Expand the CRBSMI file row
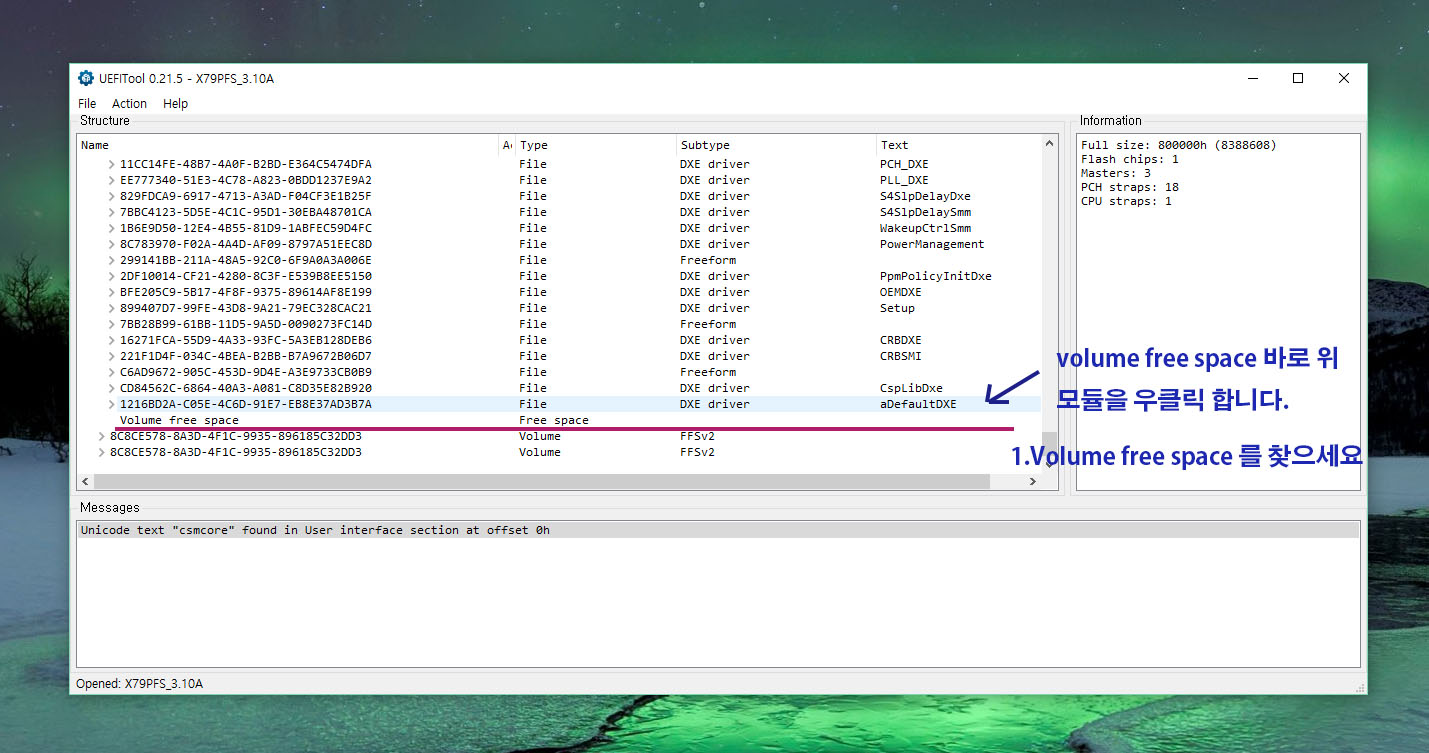This screenshot has height=753, width=1429. tap(112, 356)
